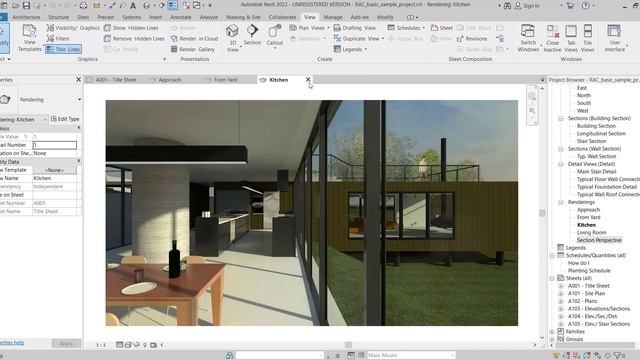The image size is (640, 360).
Task: Toggle Thin Lines display
Action: 63,49
